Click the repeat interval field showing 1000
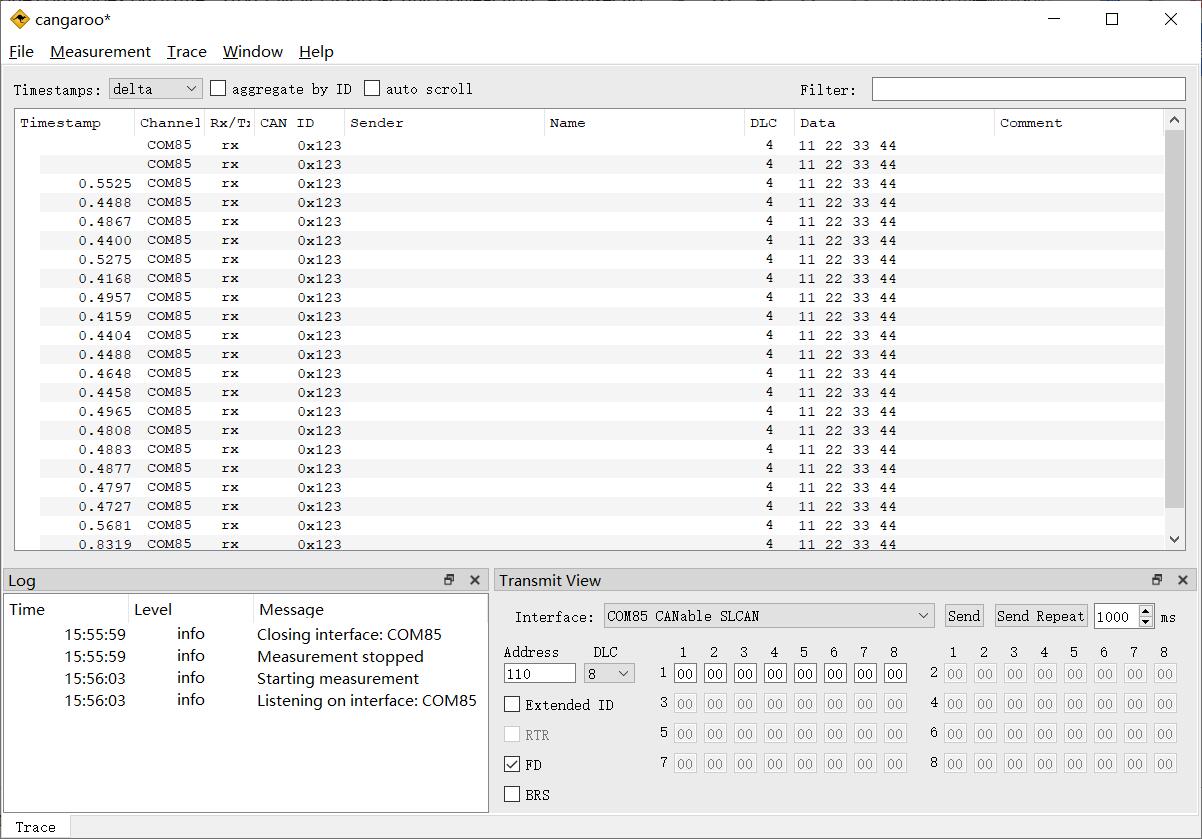This screenshot has height=839, width=1202. pos(1116,616)
